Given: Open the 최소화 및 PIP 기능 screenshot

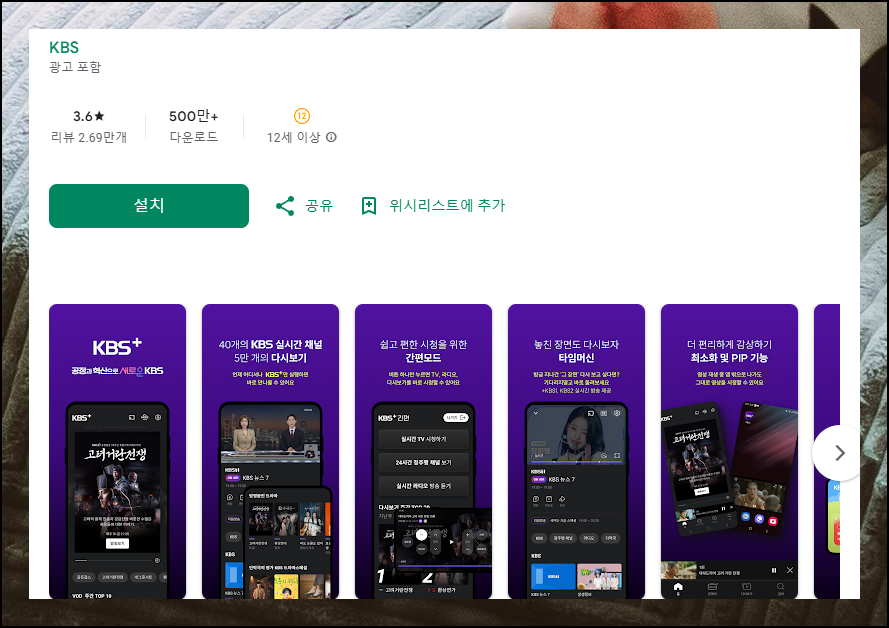Looking at the screenshot, I should point(730,451).
